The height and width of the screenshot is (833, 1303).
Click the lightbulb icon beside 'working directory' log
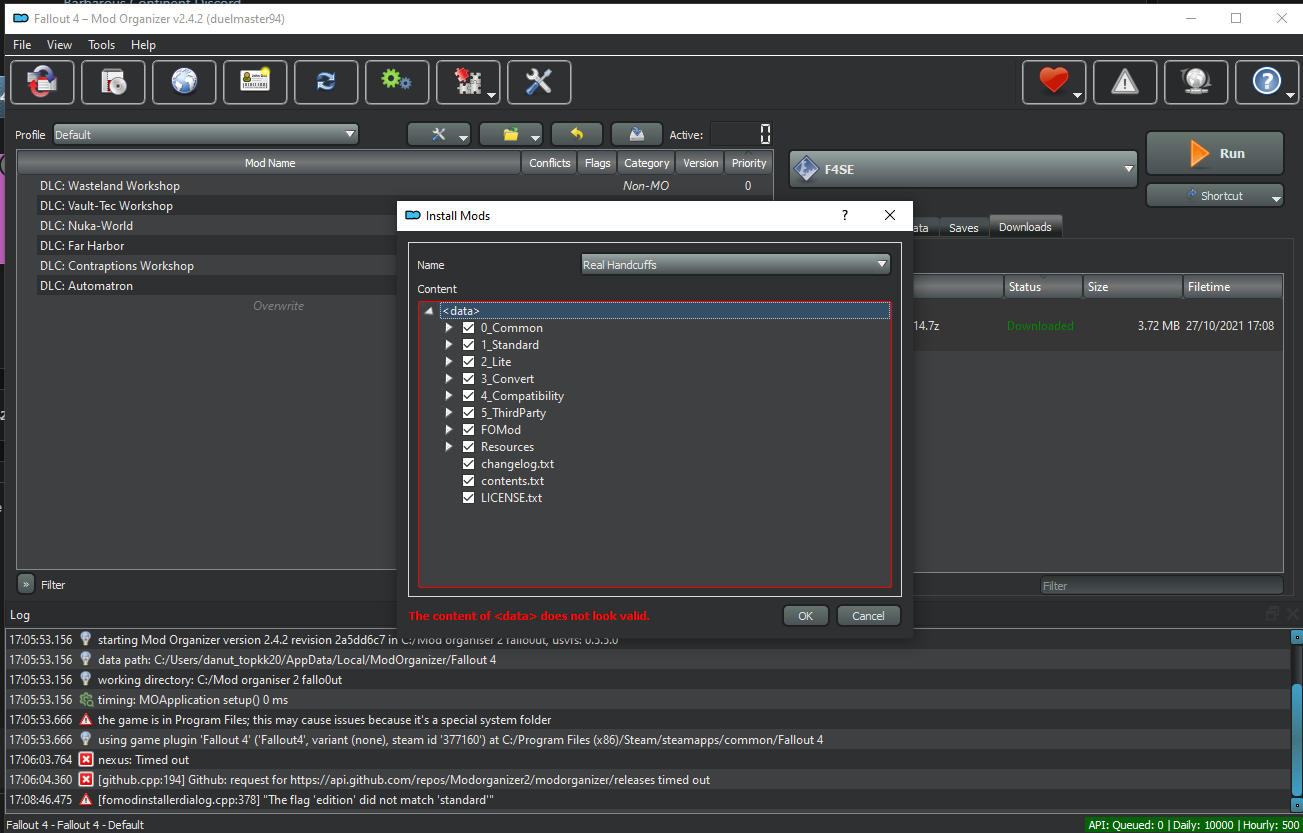coord(86,680)
